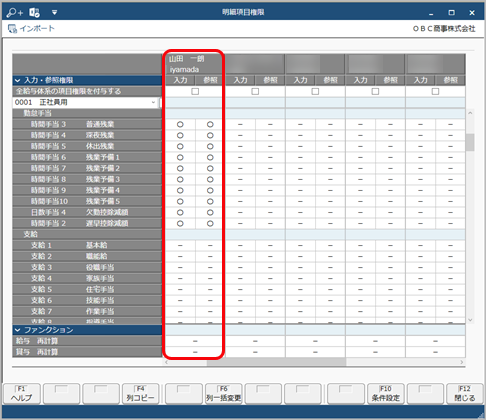The image size is (486, 420).
Task: Open F10 条件設定 settings
Action: pyautogui.click(x=386, y=394)
